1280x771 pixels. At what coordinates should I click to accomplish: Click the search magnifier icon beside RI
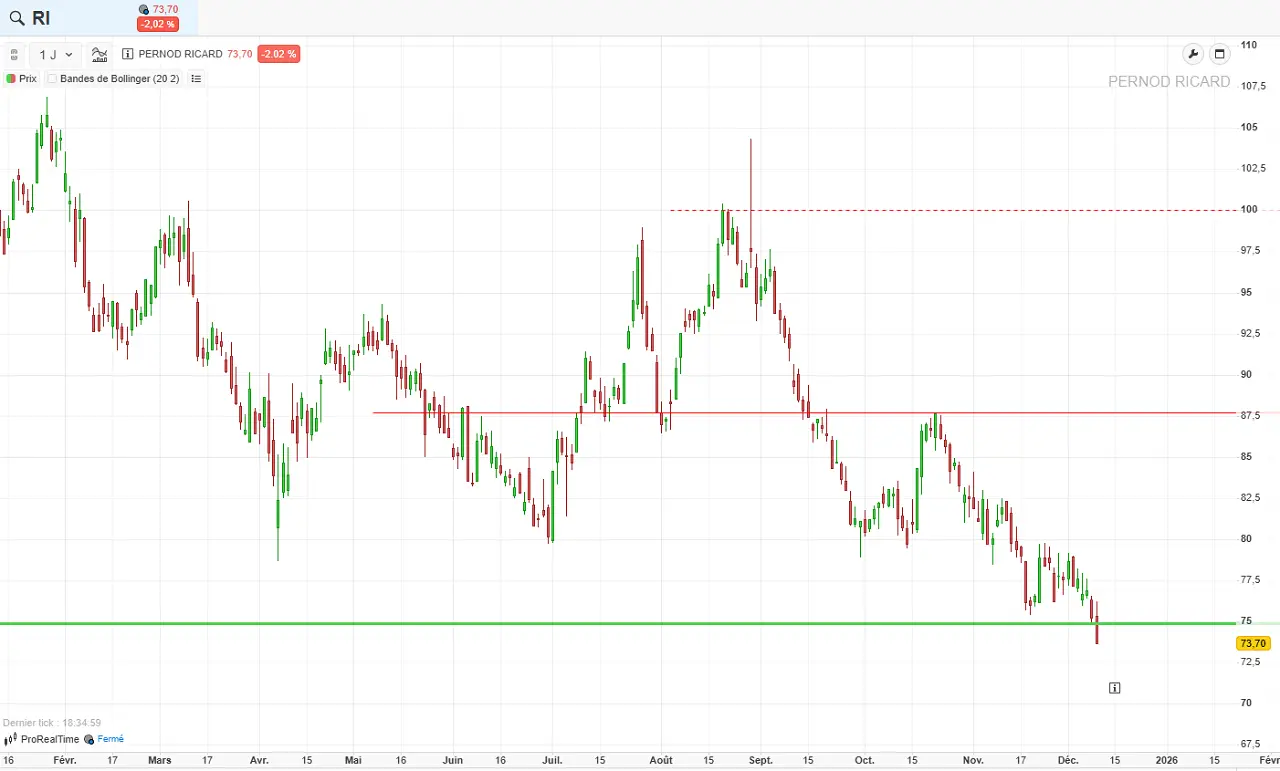pos(16,18)
